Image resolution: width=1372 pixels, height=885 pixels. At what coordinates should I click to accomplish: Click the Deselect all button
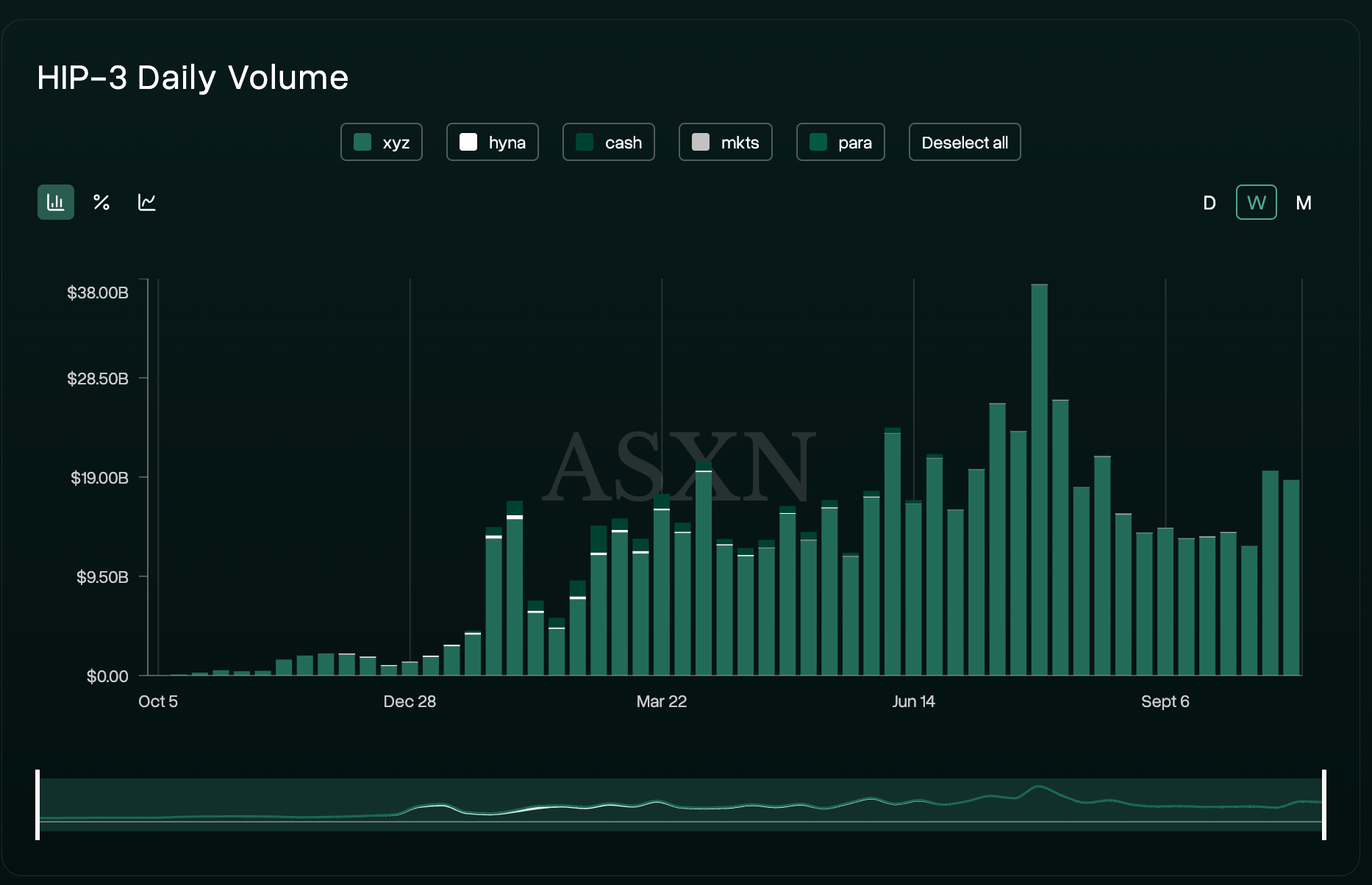tap(965, 142)
